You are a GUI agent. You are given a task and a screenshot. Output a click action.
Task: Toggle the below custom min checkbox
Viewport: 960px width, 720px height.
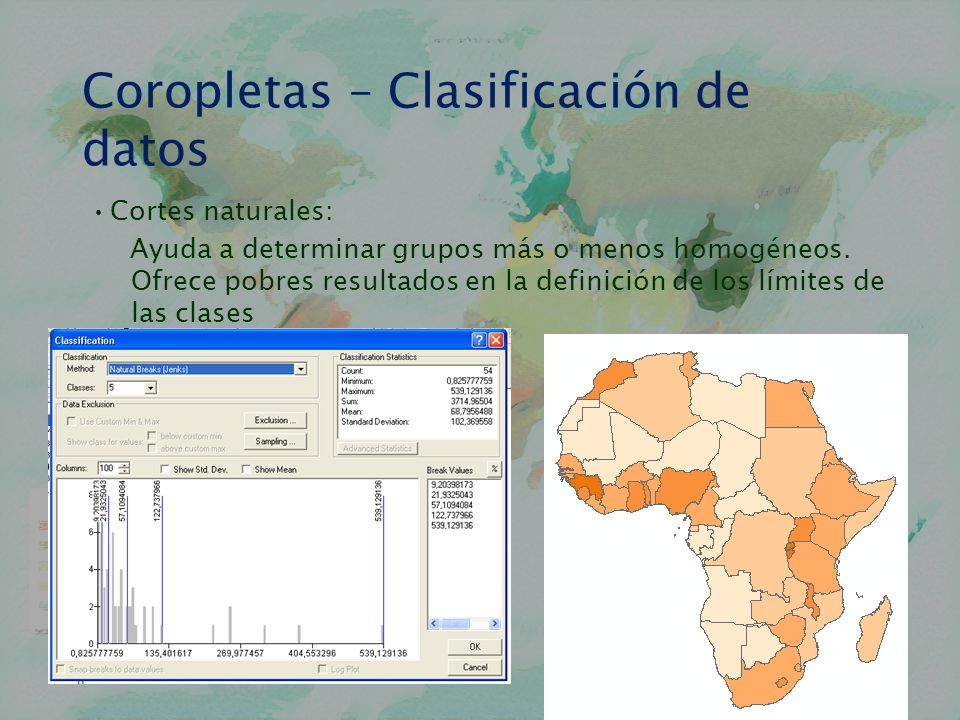(x=152, y=435)
